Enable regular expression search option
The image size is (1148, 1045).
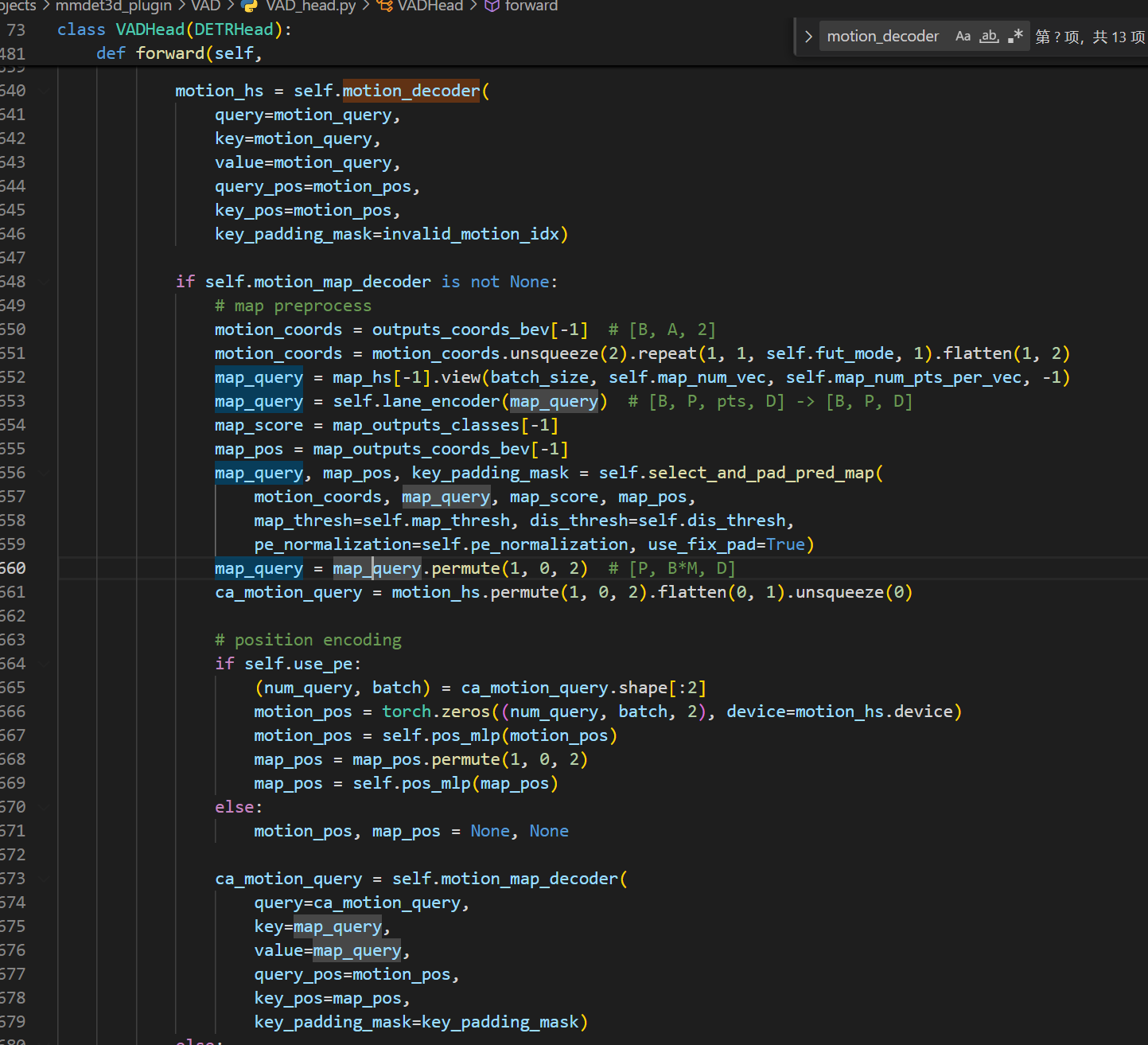(x=1015, y=37)
